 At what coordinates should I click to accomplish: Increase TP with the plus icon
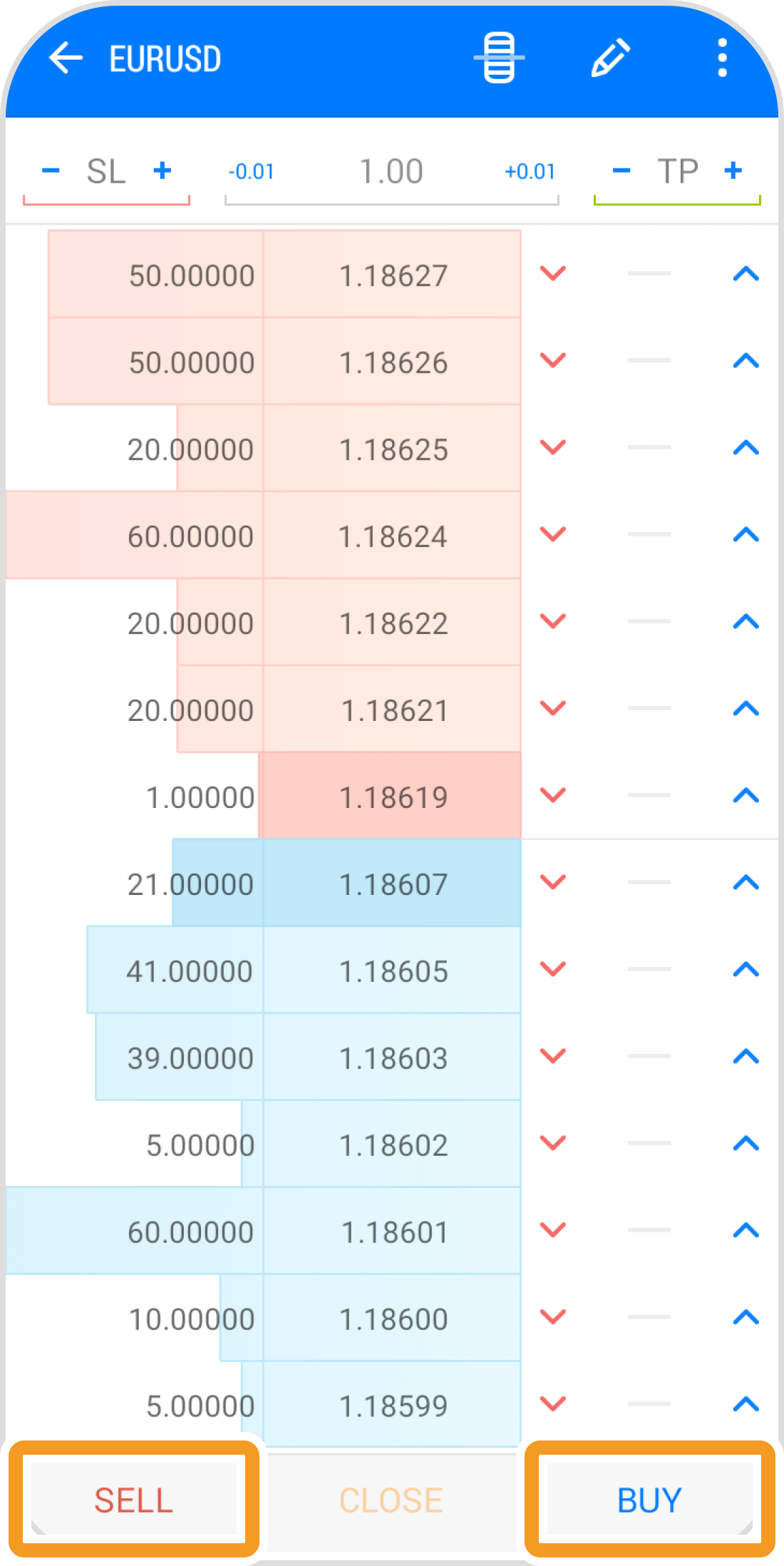[x=733, y=170]
